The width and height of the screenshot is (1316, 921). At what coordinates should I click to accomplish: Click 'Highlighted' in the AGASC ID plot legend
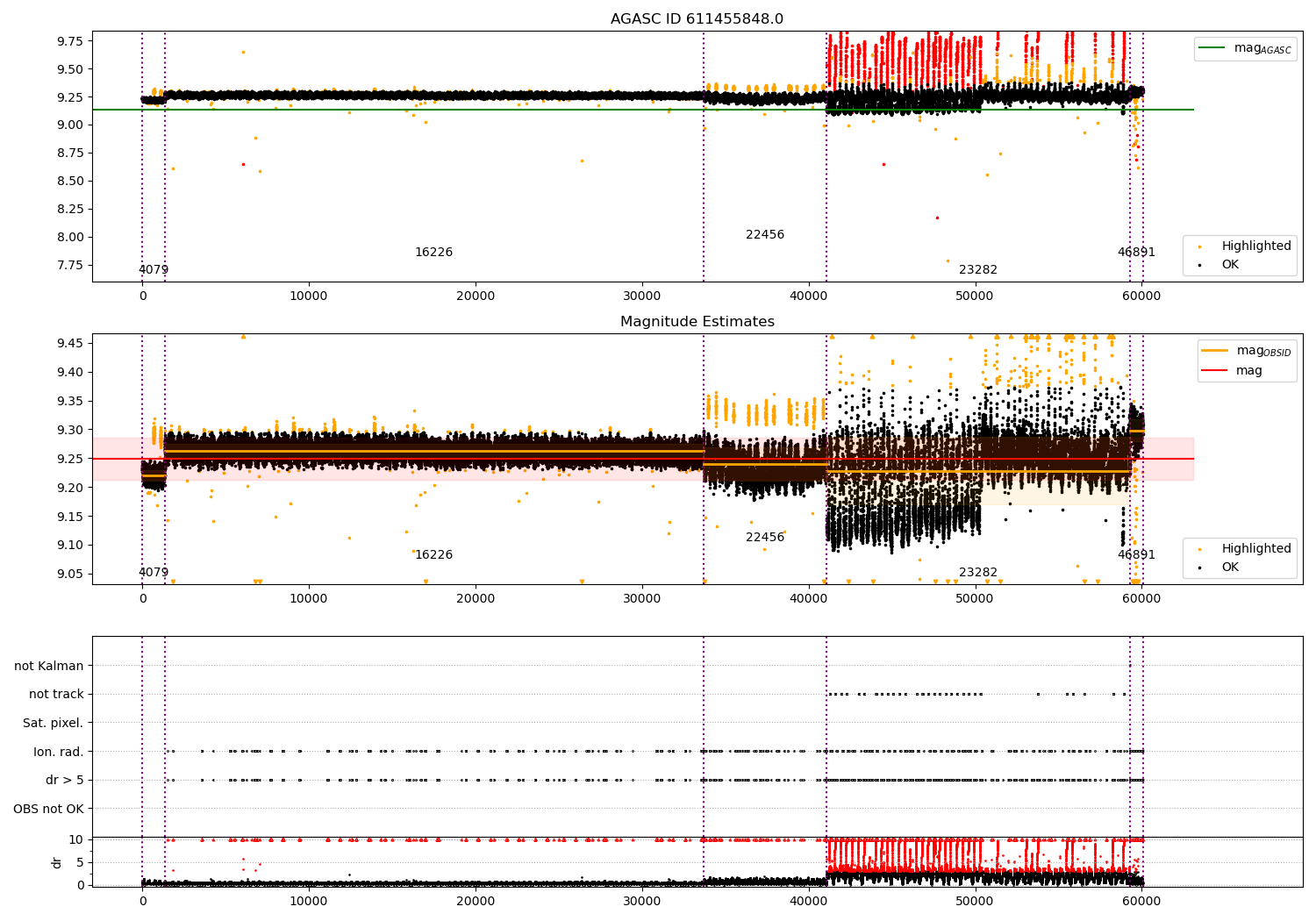[1256, 246]
